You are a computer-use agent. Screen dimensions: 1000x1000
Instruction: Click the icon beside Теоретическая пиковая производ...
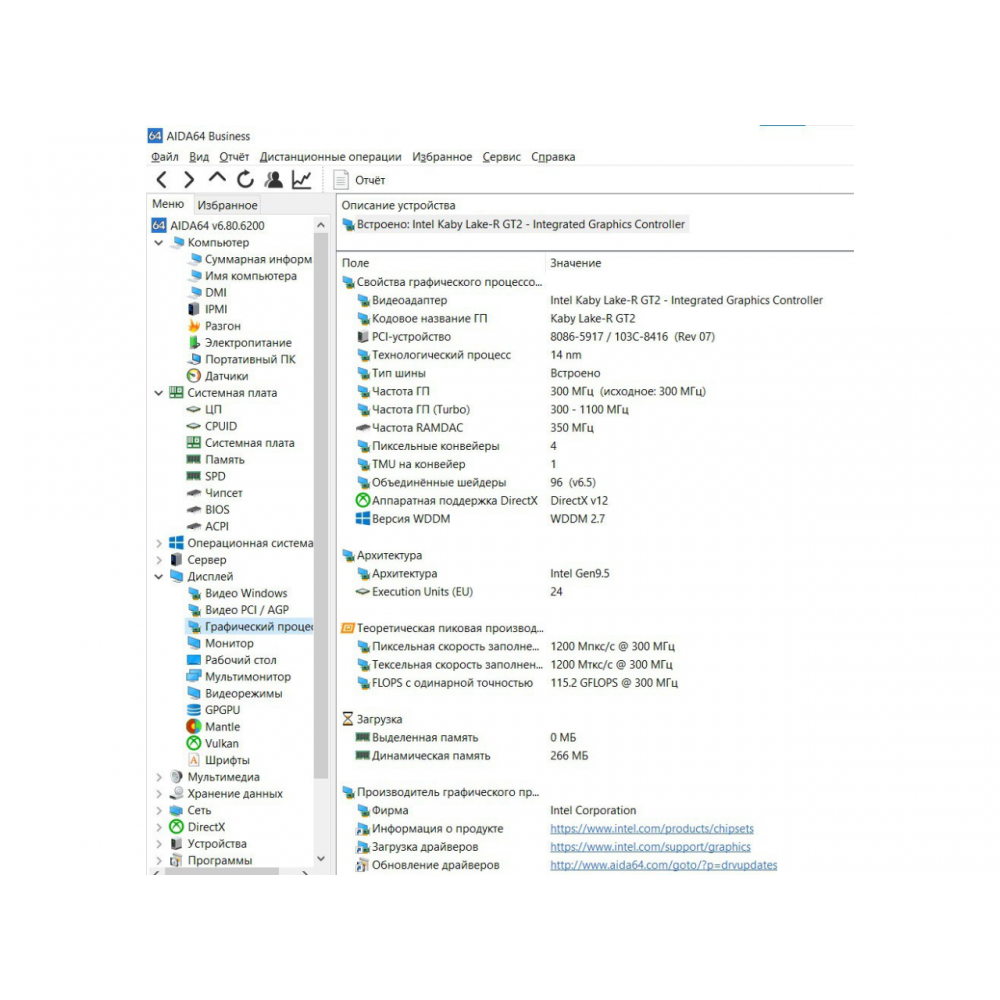[348, 628]
